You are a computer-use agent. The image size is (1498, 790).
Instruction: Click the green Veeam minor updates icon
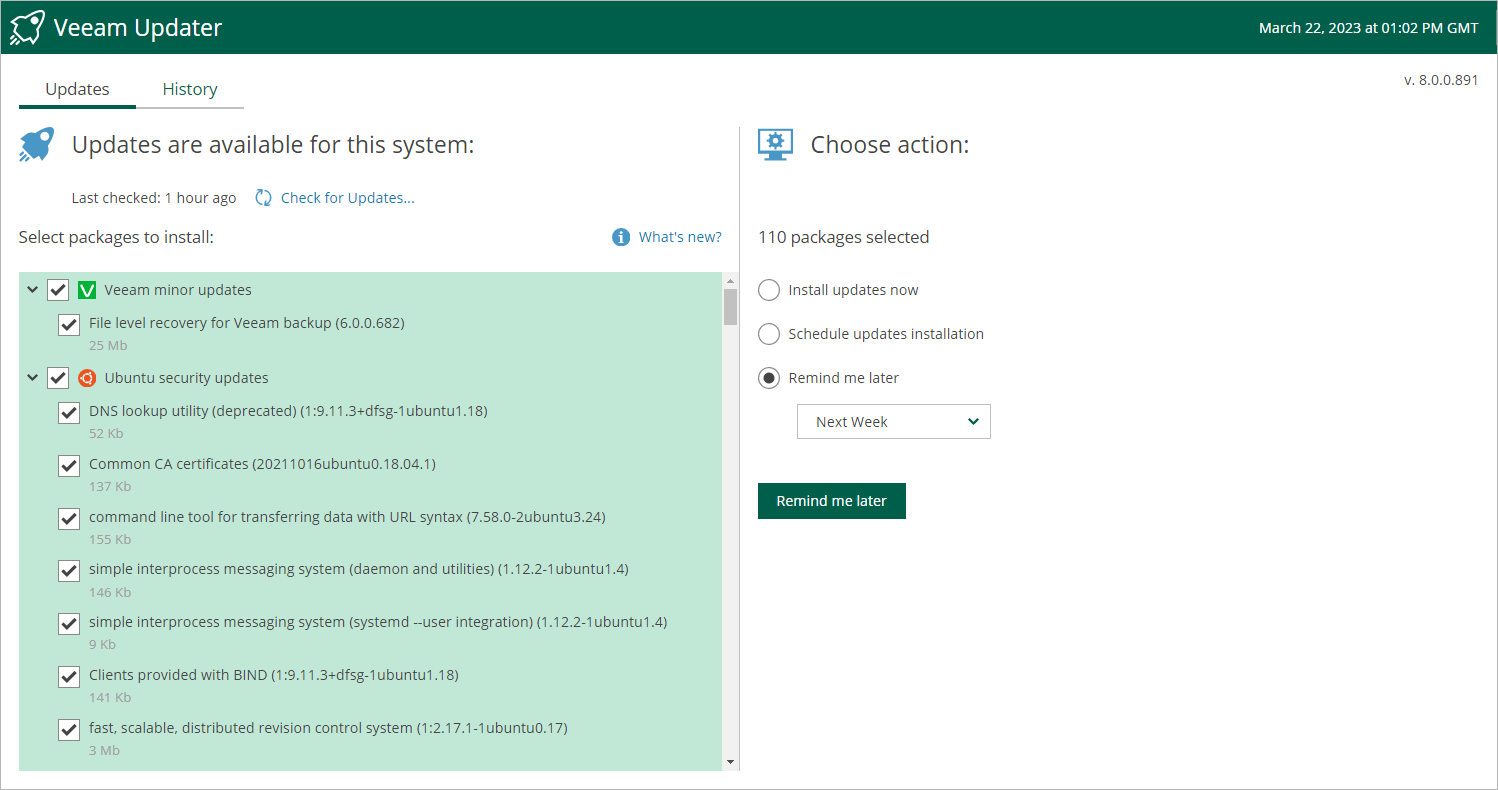87,290
